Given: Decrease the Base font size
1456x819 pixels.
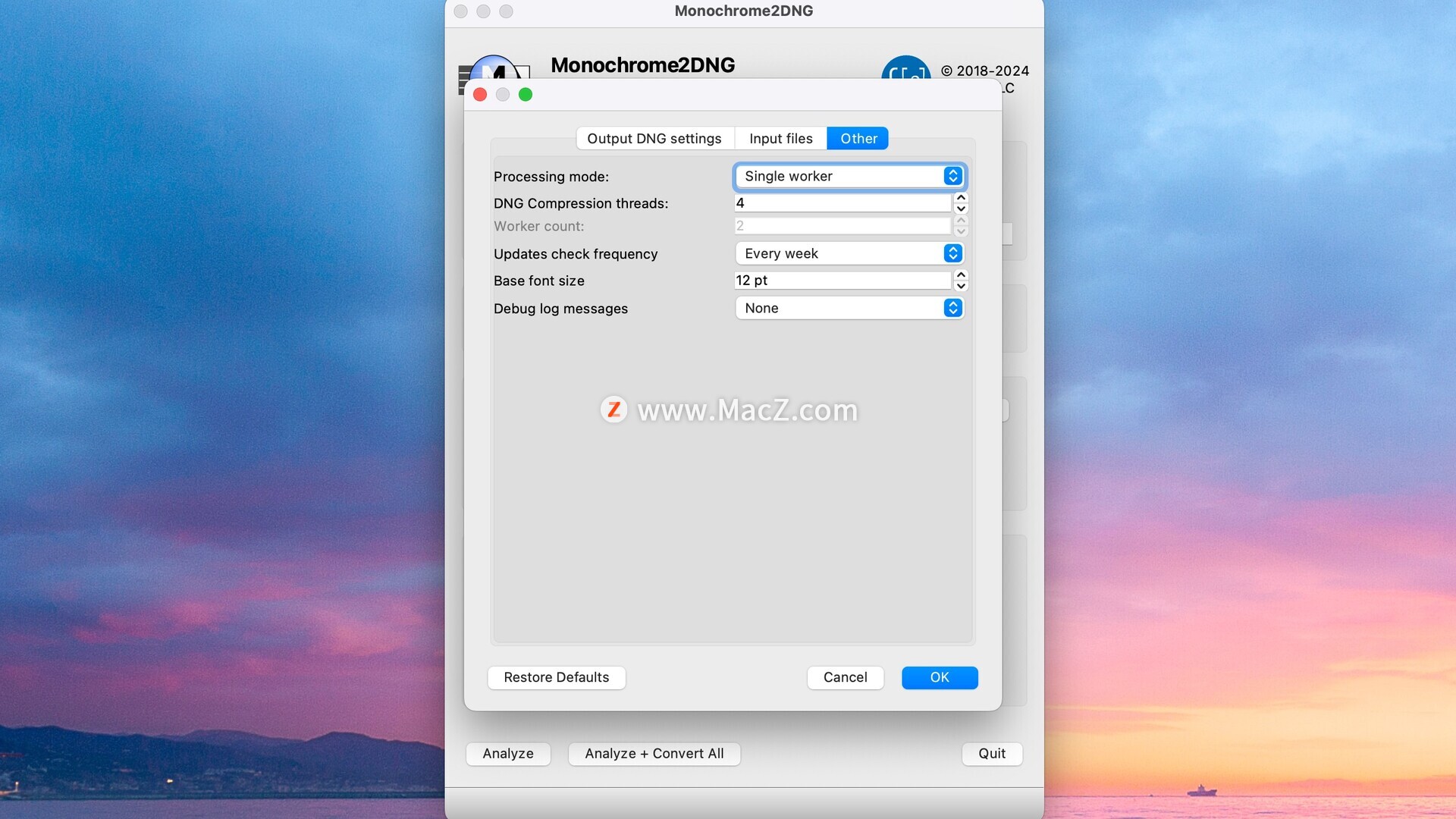Looking at the screenshot, I should [x=961, y=286].
